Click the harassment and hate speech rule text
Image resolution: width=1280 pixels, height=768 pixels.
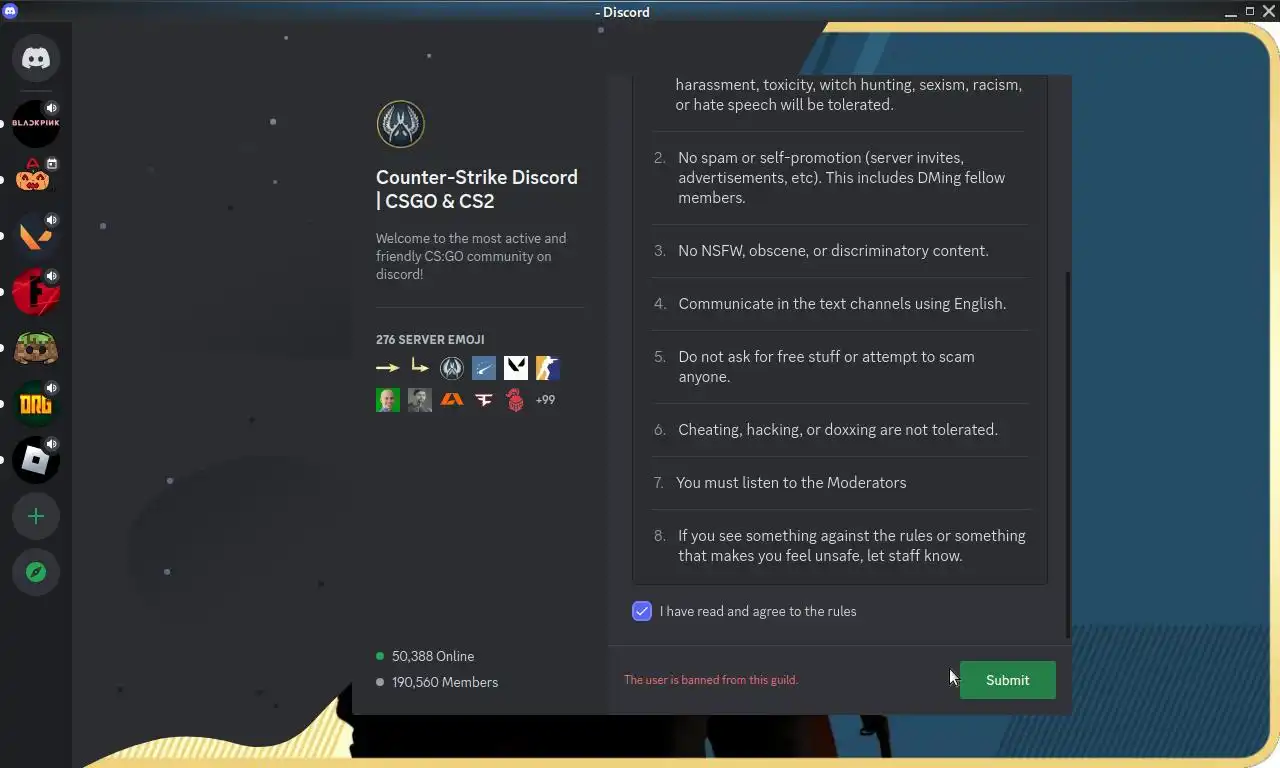(848, 95)
